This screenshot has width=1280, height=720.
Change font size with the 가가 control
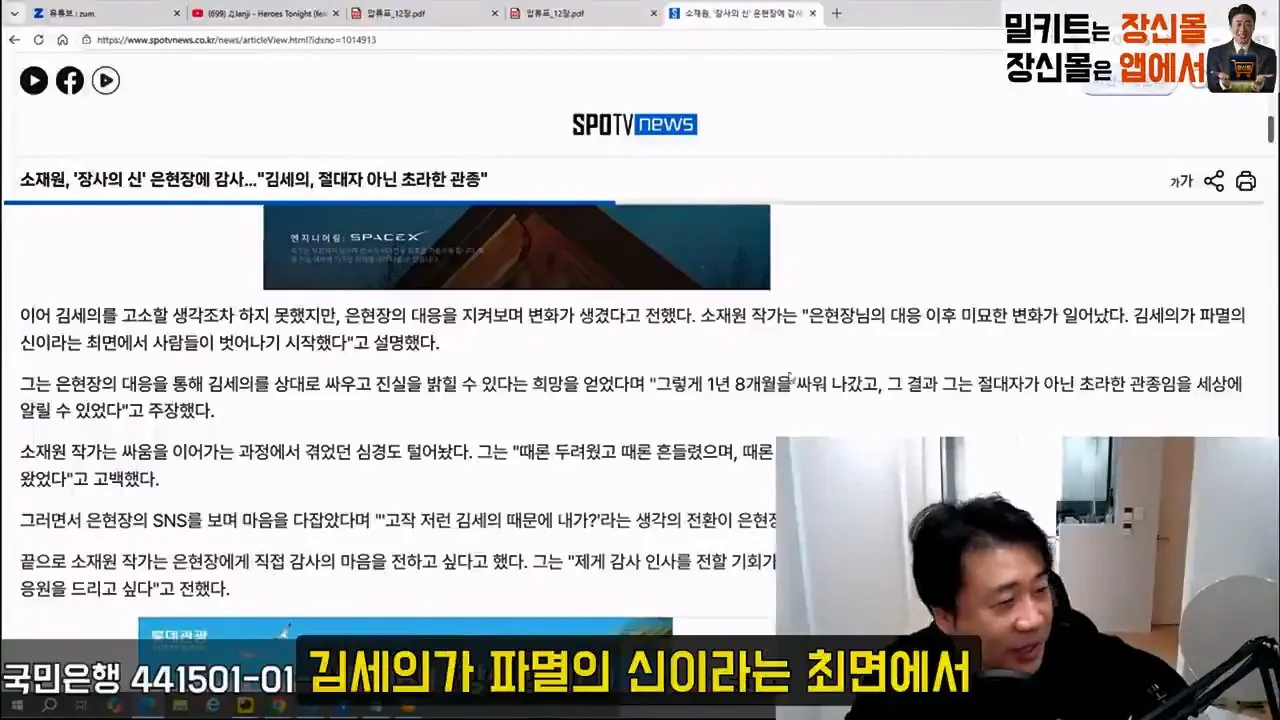pyautogui.click(x=1181, y=181)
